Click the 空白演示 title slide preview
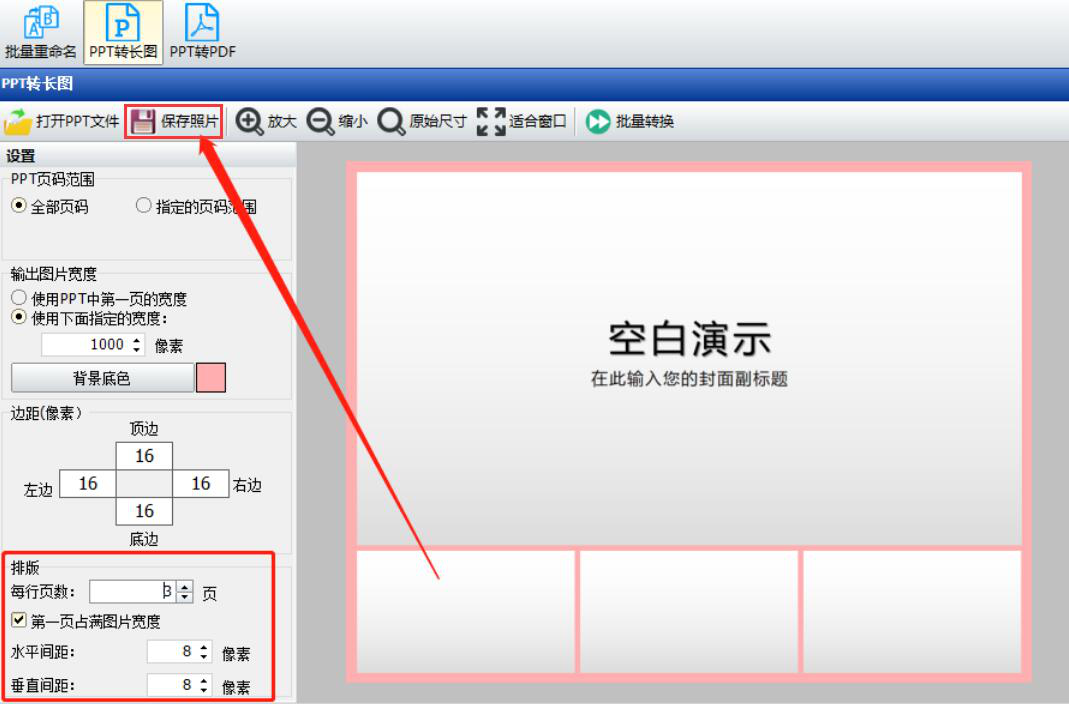This screenshot has height=704, width=1069. pyautogui.click(x=689, y=358)
